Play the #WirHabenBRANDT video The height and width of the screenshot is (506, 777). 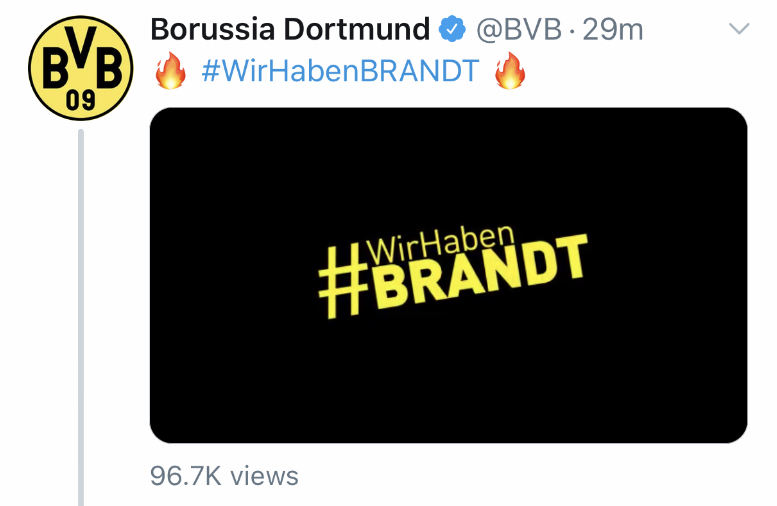click(x=448, y=275)
